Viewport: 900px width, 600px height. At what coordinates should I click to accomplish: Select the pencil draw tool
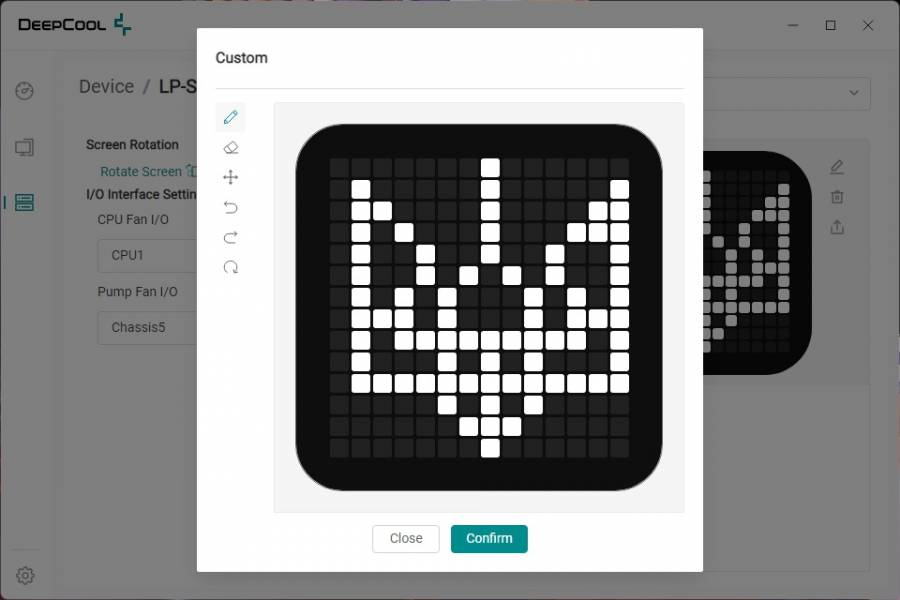pos(230,118)
